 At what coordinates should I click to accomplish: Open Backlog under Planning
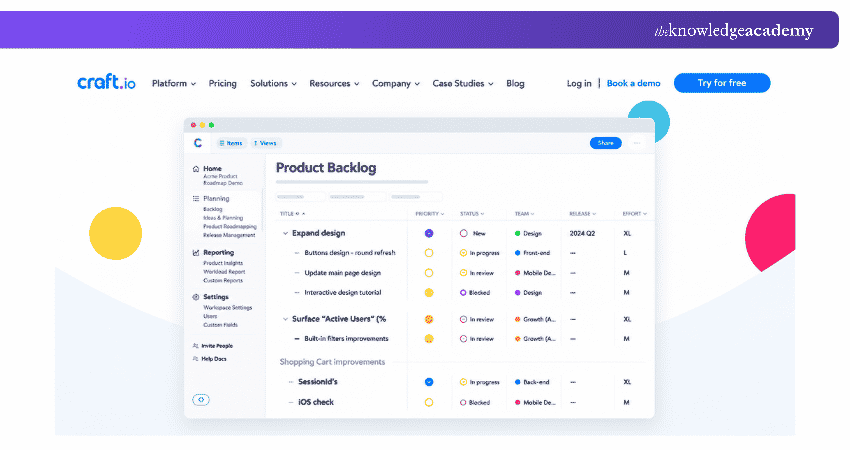tap(212, 209)
